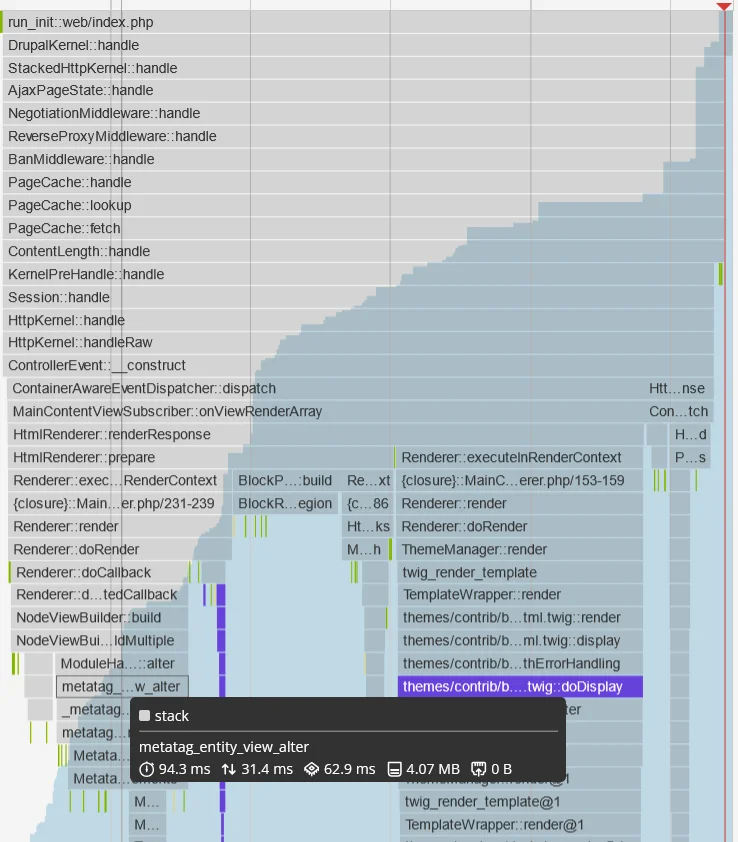This screenshot has width=738, height=842.
Task: Select the Con…tch frame
Action: [x=679, y=411]
